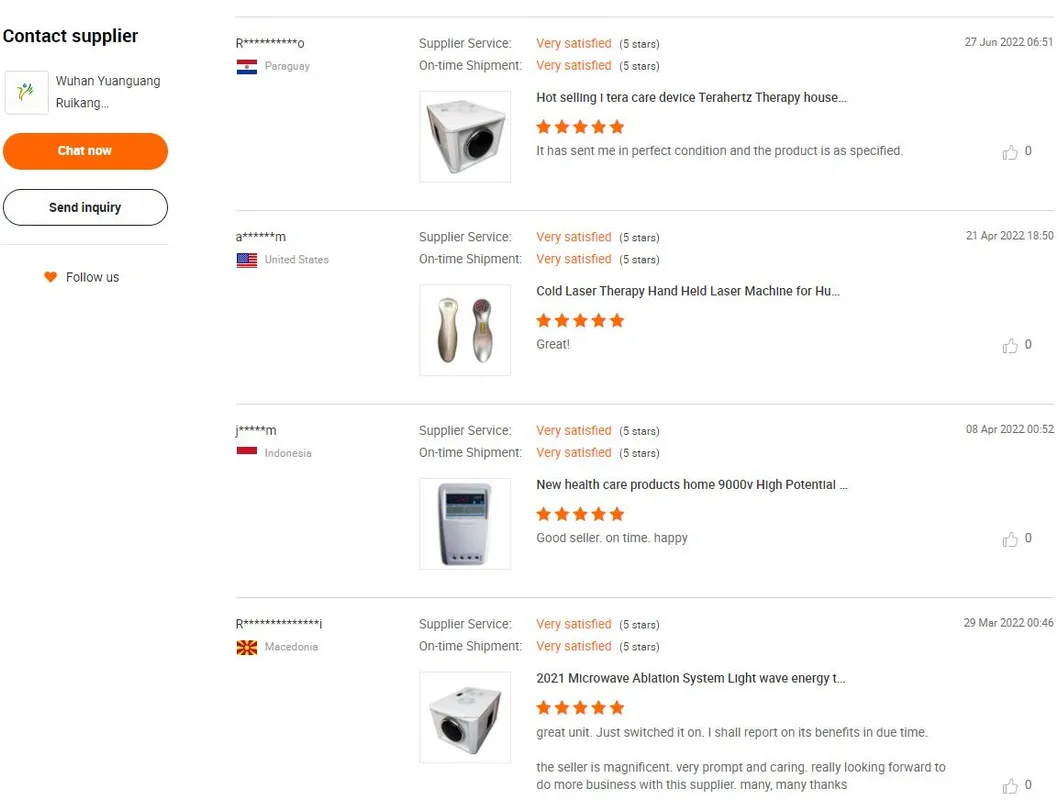Expand the Hot selling tera care device title
This screenshot has width=1059, height=800.
point(688,97)
